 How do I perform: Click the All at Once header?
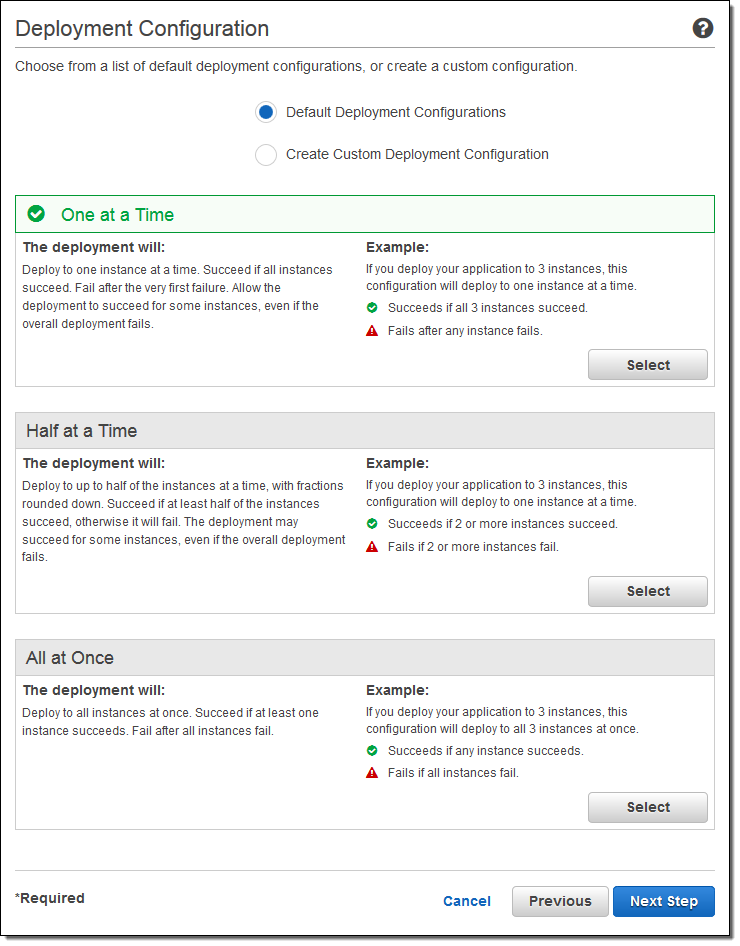tap(70, 658)
